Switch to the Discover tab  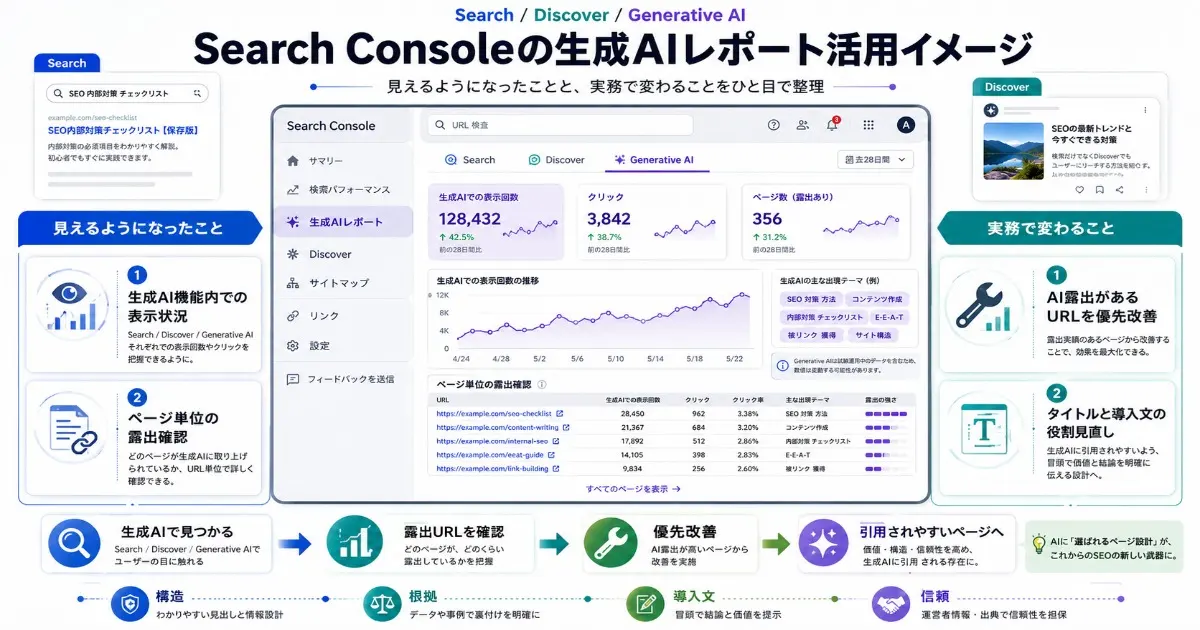(557, 160)
